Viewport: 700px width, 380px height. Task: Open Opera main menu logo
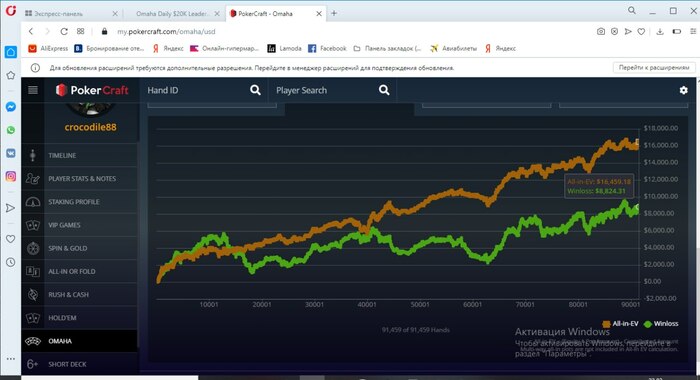click(x=11, y=11)
